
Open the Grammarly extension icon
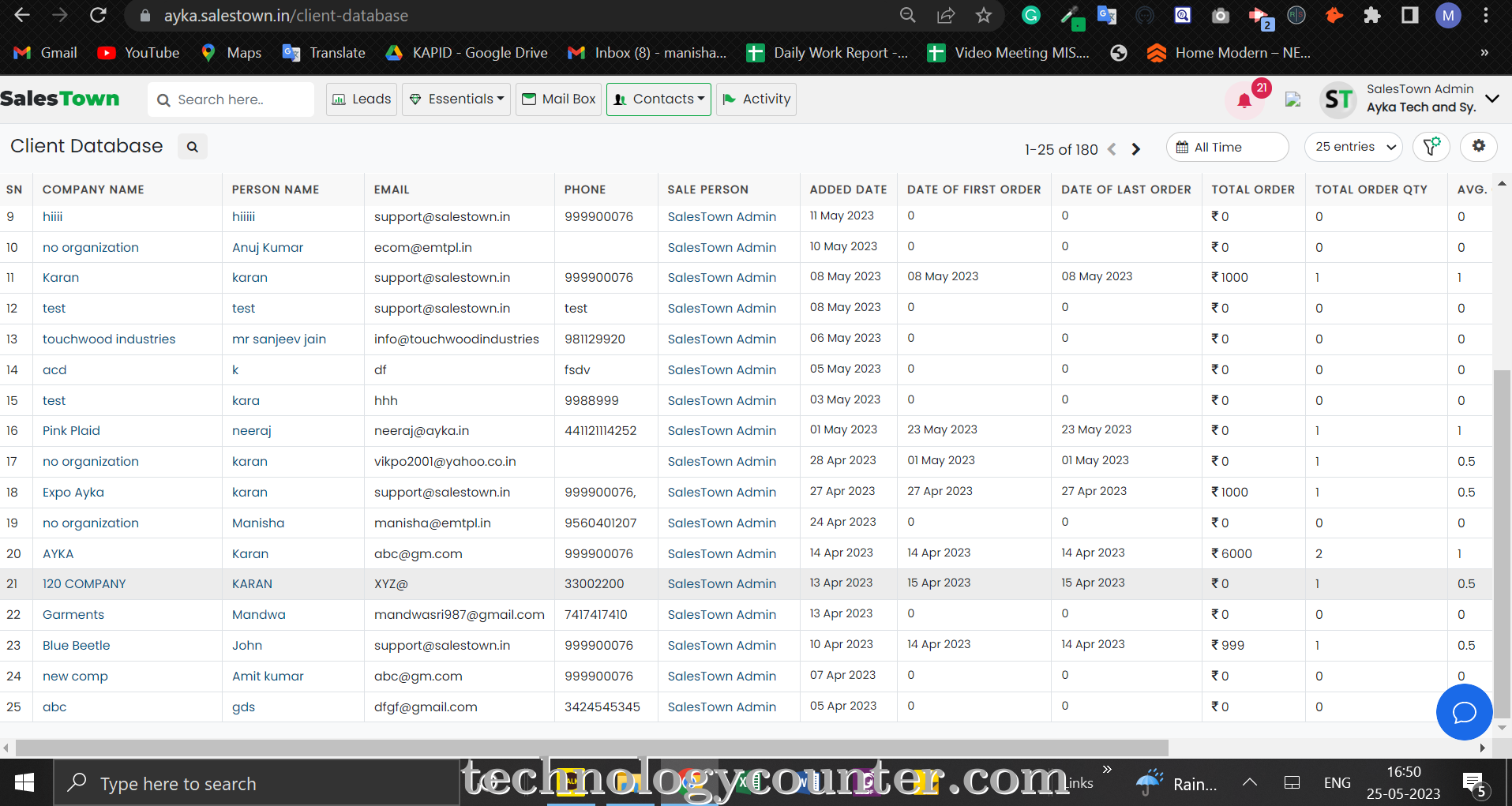pyautogui.click(x=1031, y=15)
